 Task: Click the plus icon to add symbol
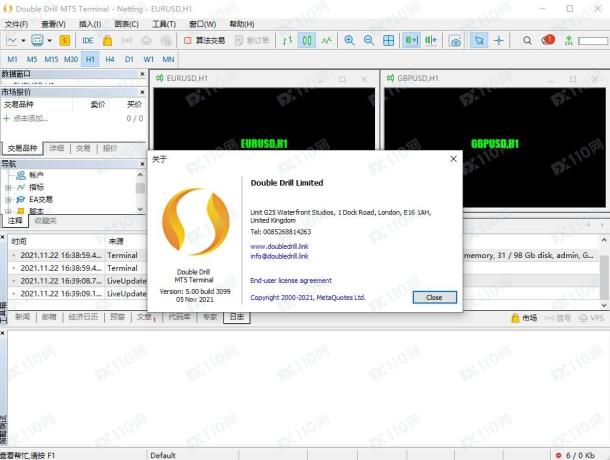[7, 118]
